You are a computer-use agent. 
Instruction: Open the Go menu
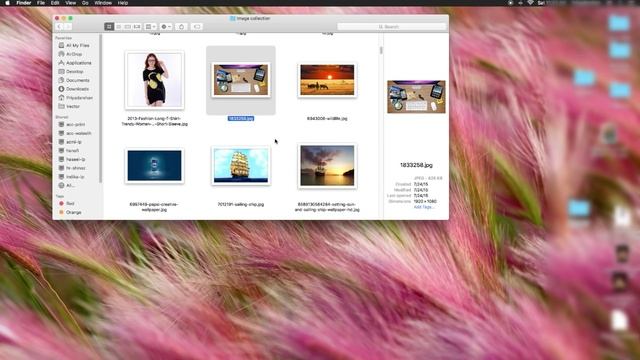pyautogui.click(x=85, y=2)
